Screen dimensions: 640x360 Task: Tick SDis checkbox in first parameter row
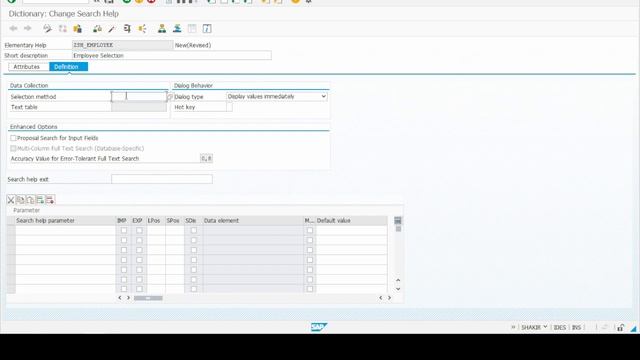[x=193, y=230]
